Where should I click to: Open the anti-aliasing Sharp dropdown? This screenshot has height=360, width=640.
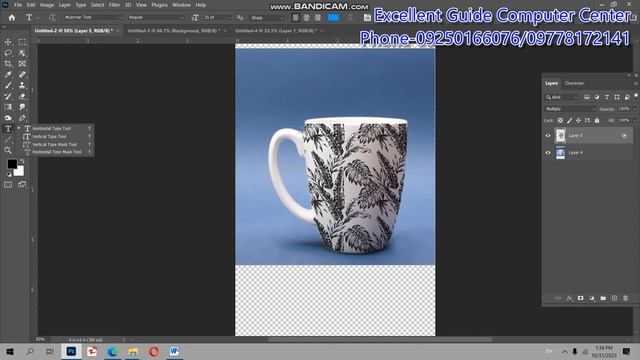pos(267,18)
